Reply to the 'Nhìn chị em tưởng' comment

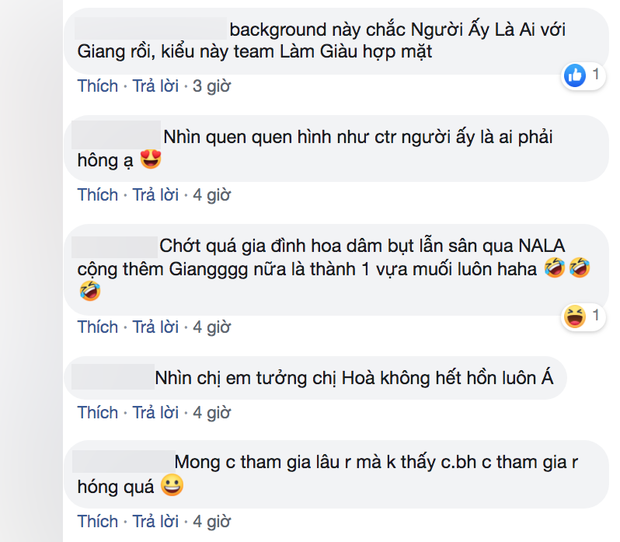point(155,412)
